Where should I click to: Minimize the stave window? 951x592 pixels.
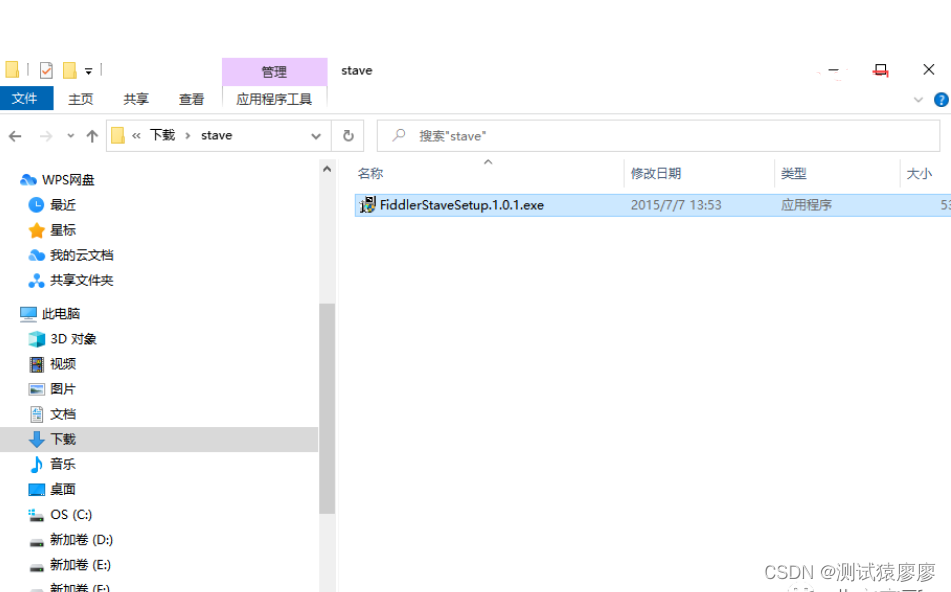point(833,70)
